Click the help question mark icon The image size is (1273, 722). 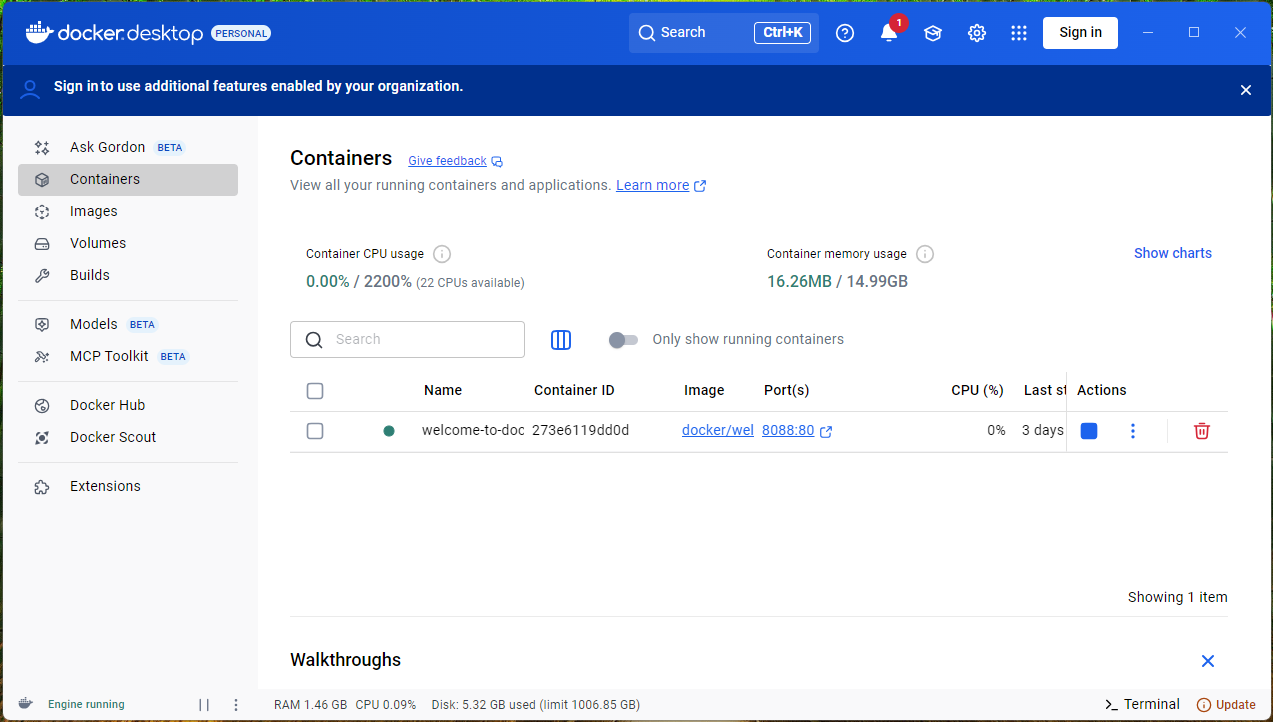845,33
